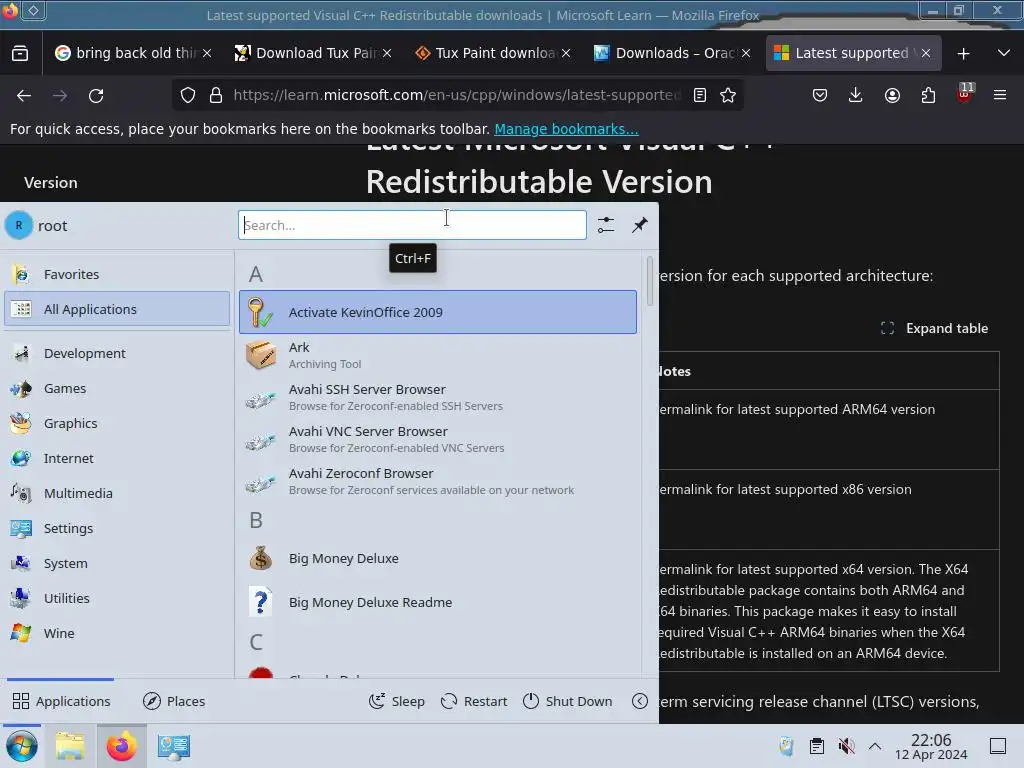Launch Activate KevinOffice 2009
This screenshot has width=1024, height=768.
[438, 312]
